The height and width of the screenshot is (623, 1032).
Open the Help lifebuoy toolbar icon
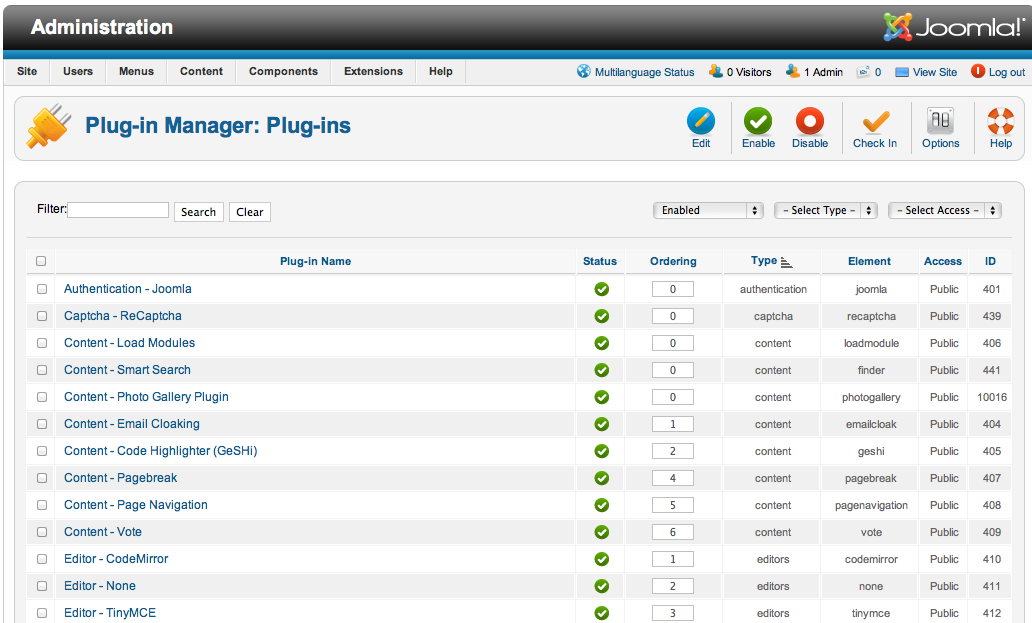coord(1000,122)
